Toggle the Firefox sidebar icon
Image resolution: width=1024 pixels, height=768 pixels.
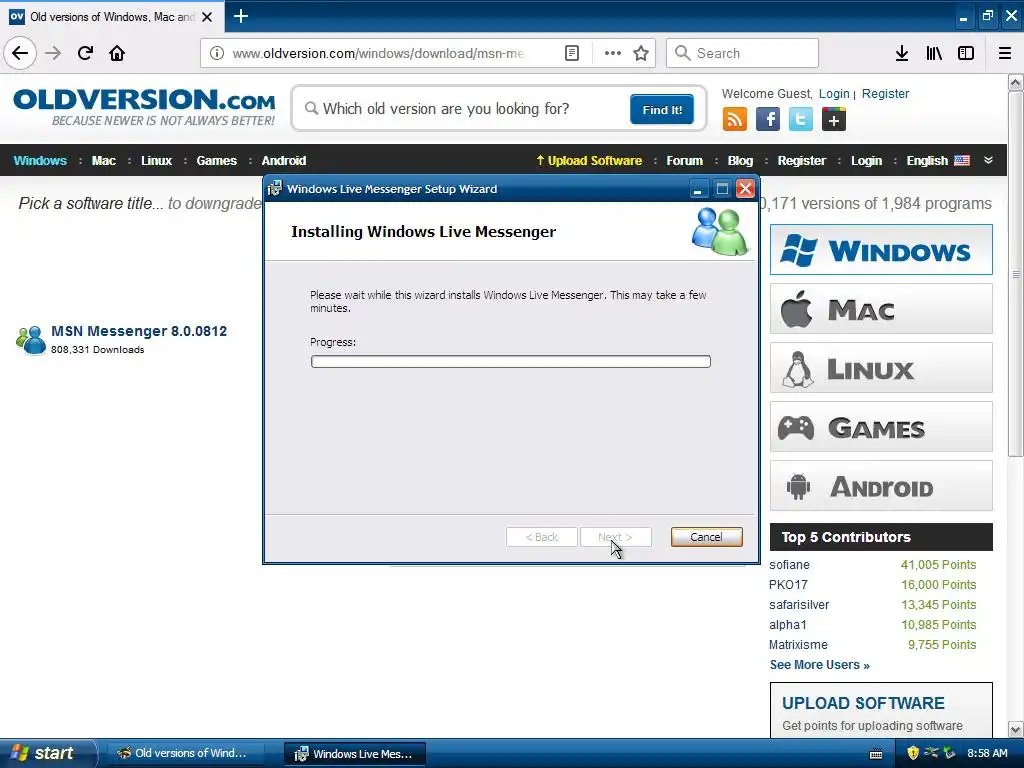point(966,53)
